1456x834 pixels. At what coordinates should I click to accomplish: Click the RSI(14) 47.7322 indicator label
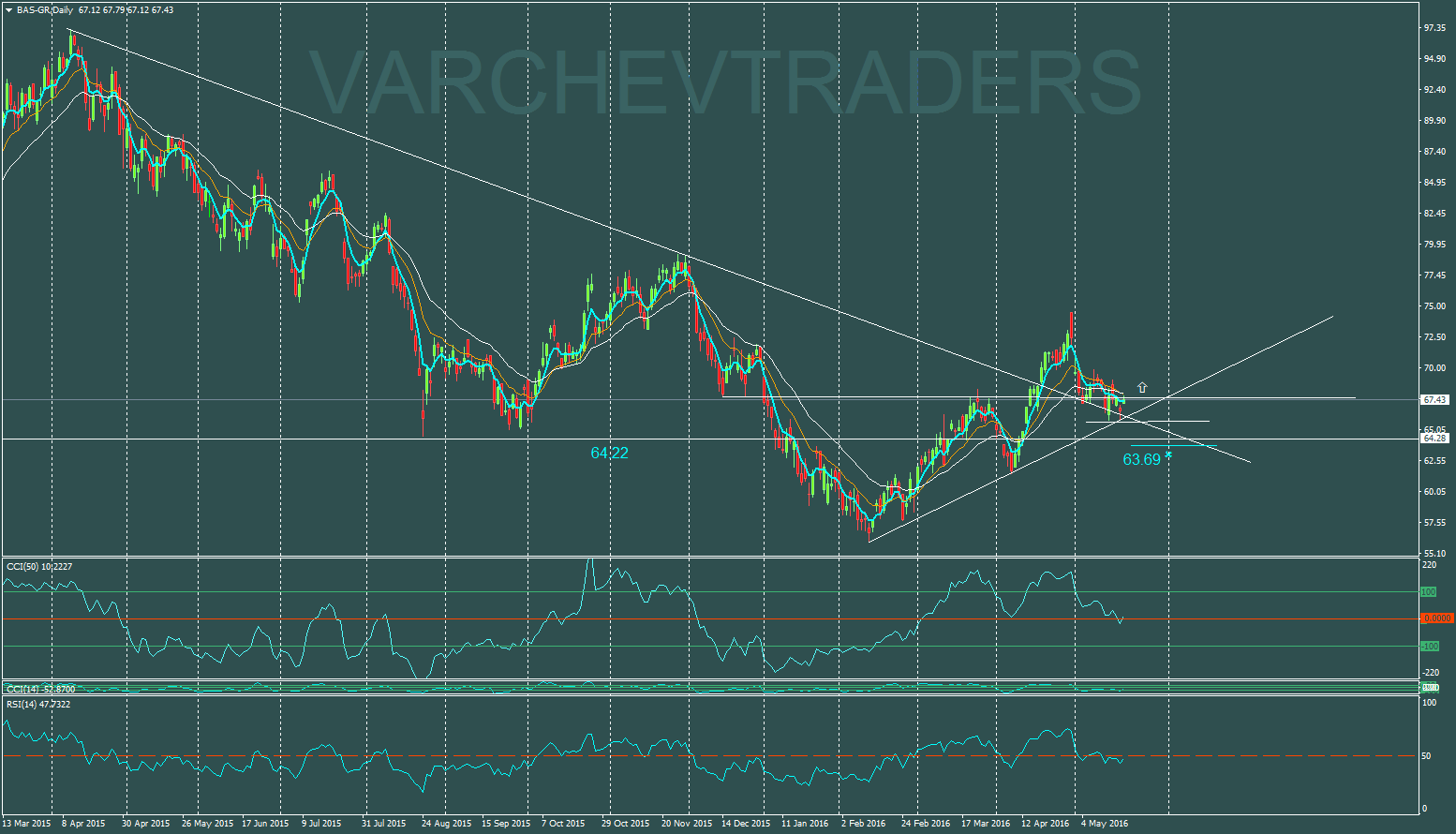coord(38,704)
